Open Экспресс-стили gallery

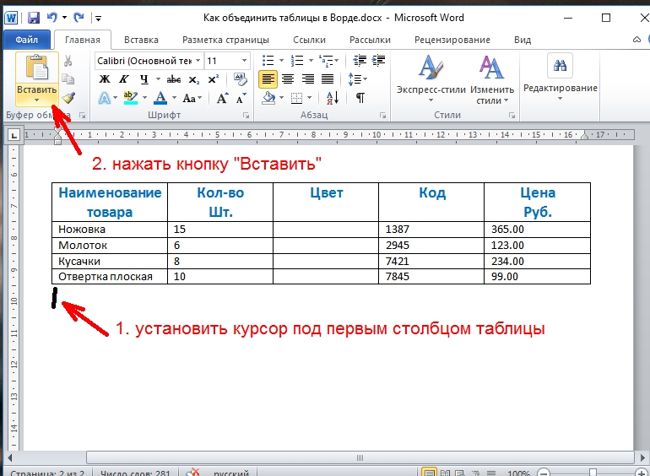(x=431, y=79)
